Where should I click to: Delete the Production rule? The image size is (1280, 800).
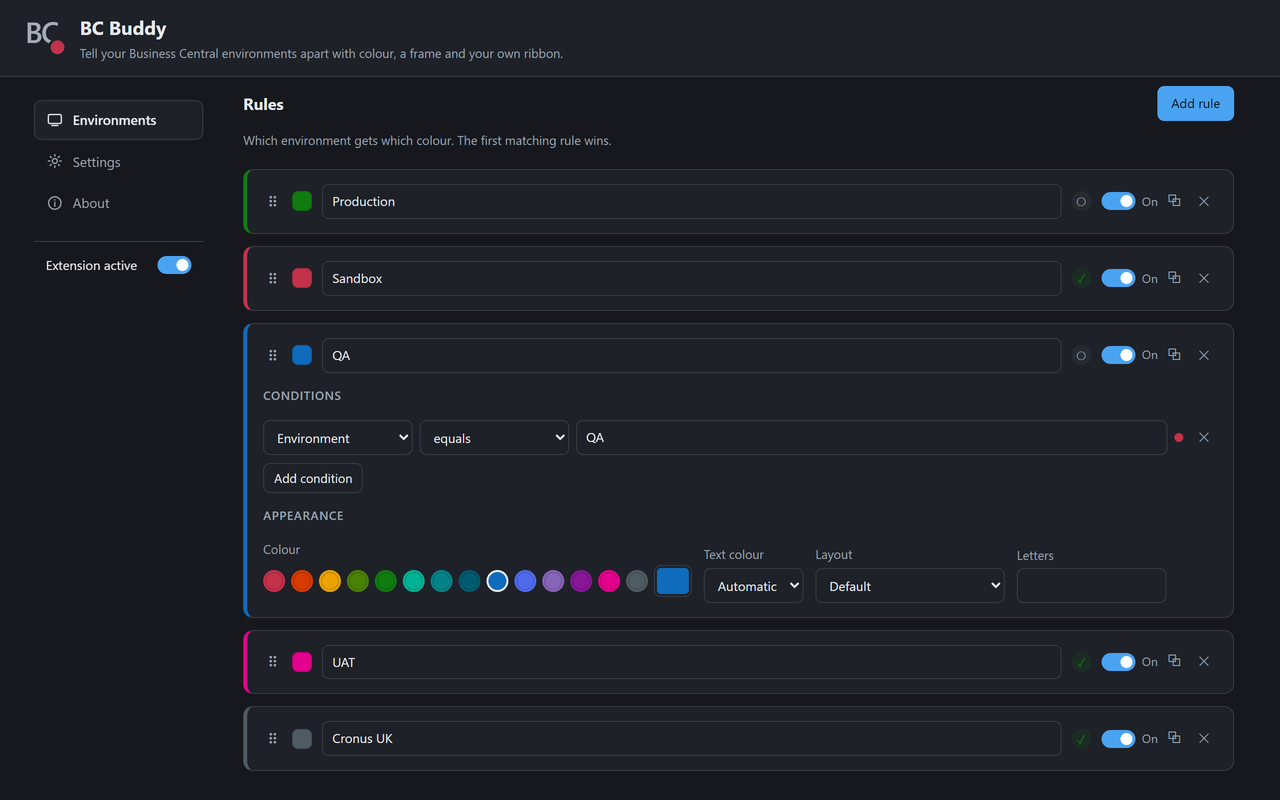(x=1204, y=201)
